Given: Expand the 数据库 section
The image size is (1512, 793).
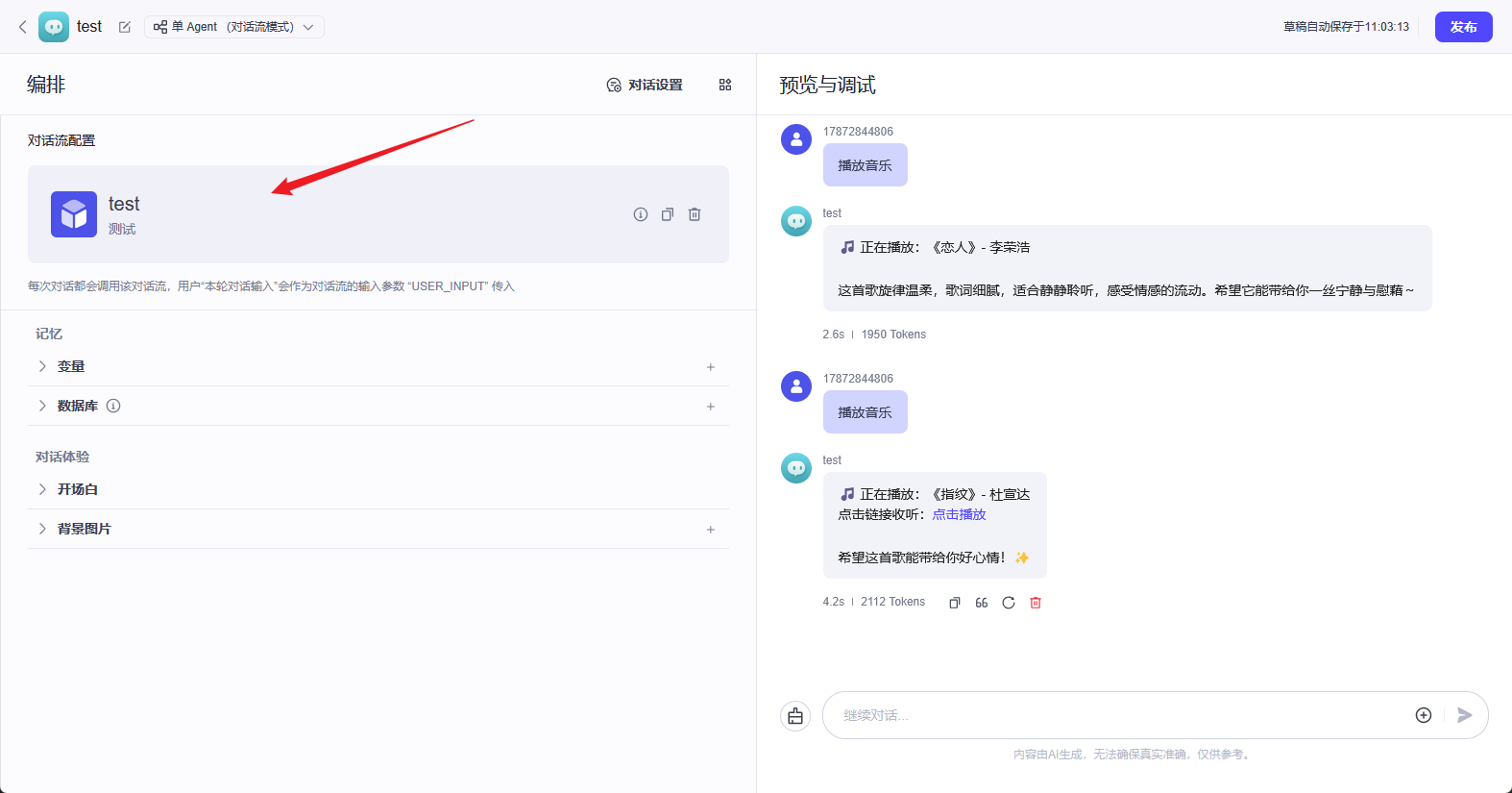Looking at the screenshot, I should point(42,406).
